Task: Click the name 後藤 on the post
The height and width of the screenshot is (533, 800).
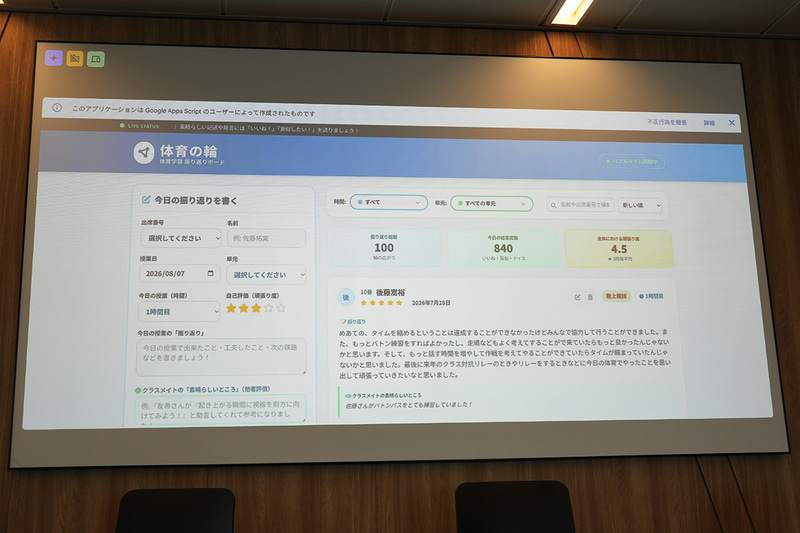Action: pos(390,292)
